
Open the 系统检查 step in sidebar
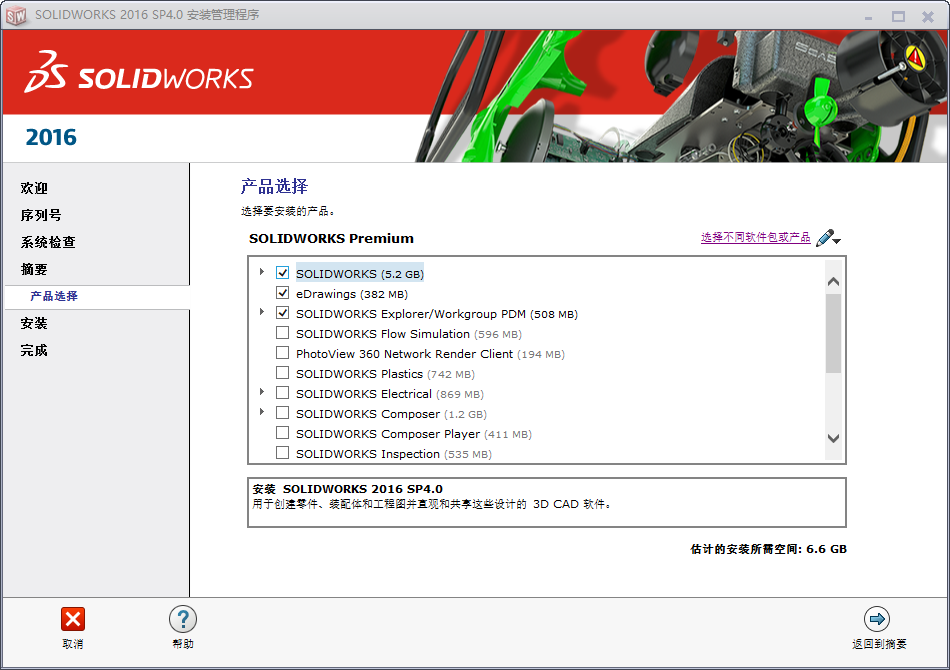point(48,242)
